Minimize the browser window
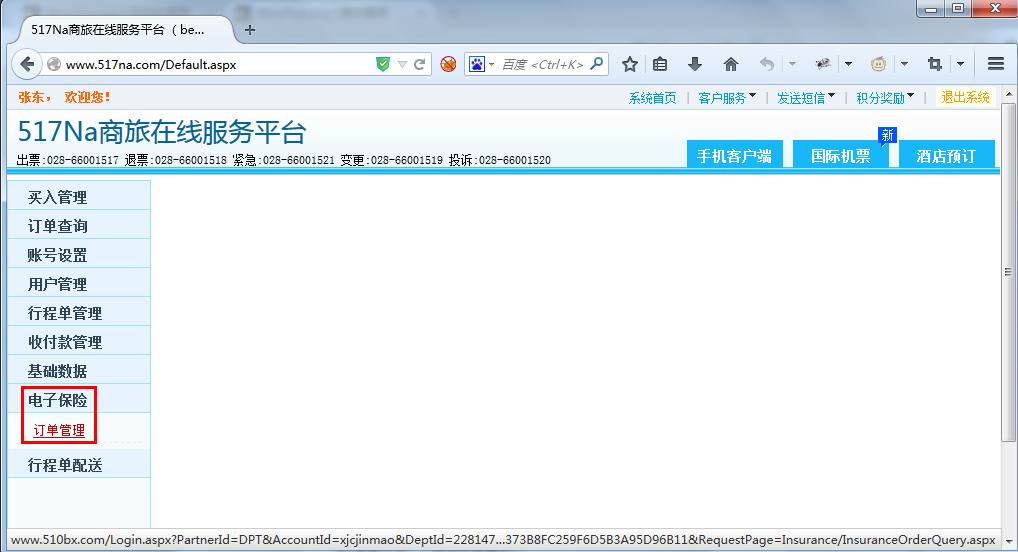The image size is (1018, 552). (931, 8)
